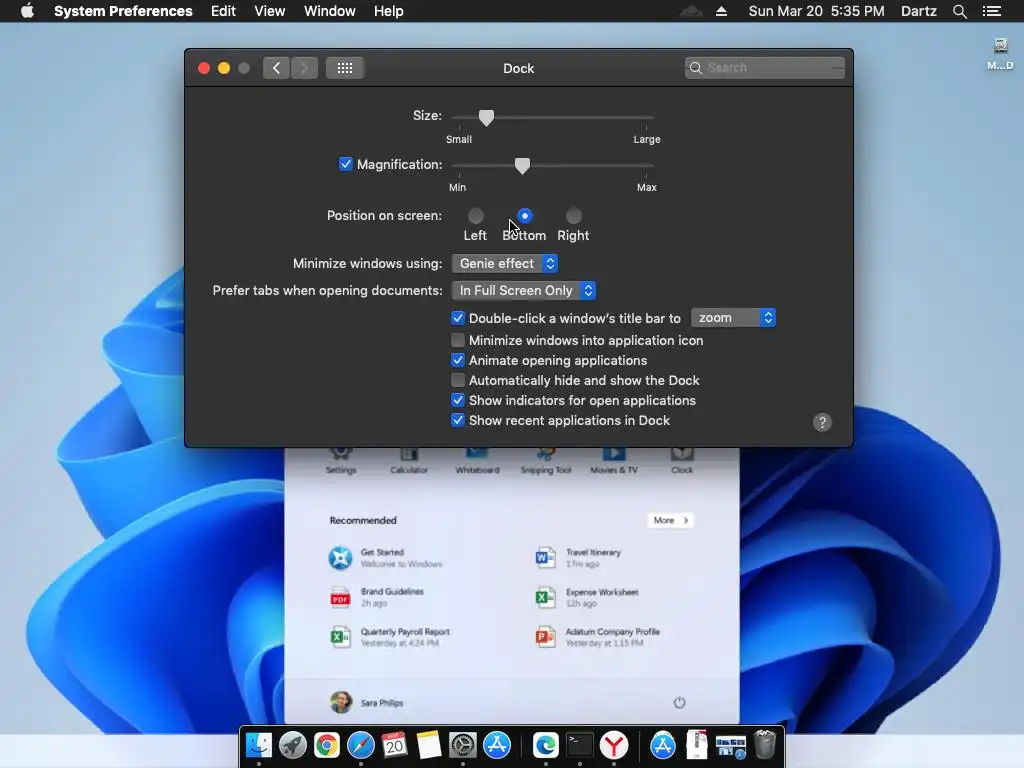The height and width of the screenshot is (768, 1024).
Task: Click the Magnification slider handle
Action: pyautogui.click(x=522, y=166)
